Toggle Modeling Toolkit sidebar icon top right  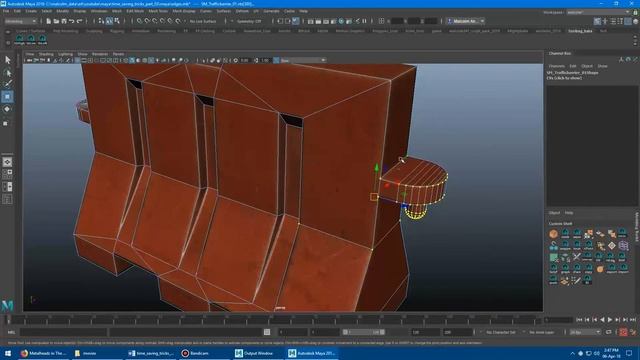pos(597,21)
